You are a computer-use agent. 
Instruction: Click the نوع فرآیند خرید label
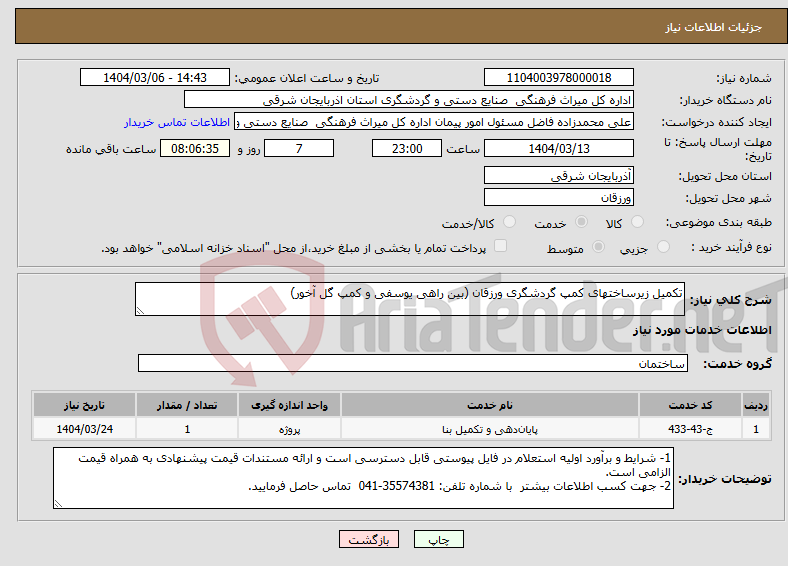click(731, 247)
